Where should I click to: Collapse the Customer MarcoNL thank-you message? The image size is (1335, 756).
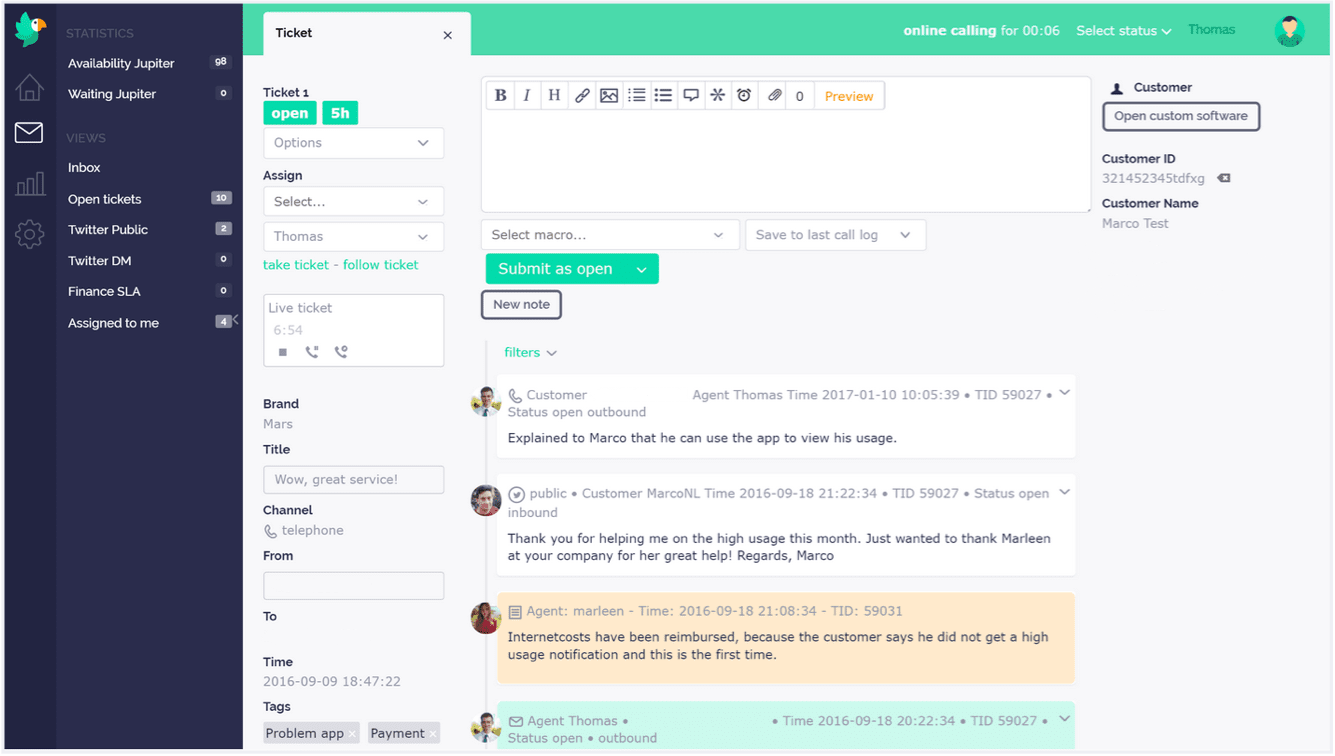tap(1063, 491)
